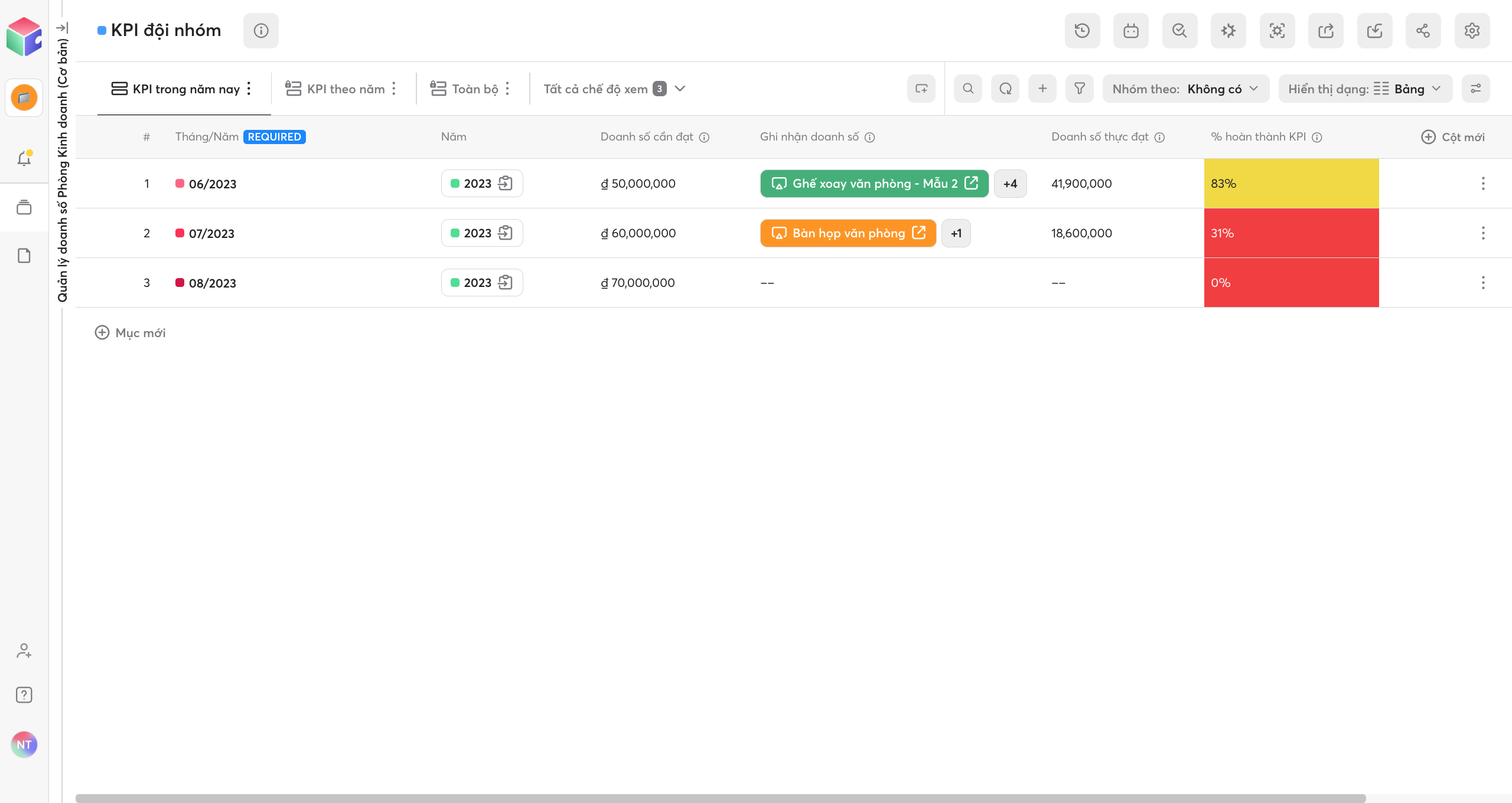1512x803 pixels.
Task: Click the Tháng/Năm column header
Action: coord(240,137)
